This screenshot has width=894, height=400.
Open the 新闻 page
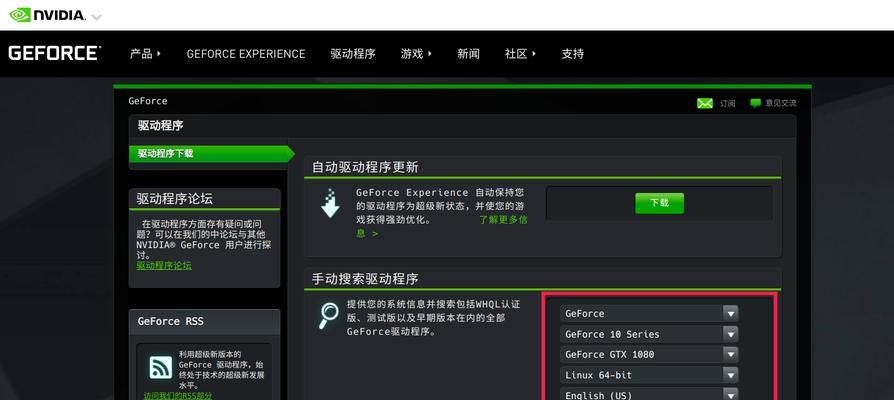coord(468,54)
